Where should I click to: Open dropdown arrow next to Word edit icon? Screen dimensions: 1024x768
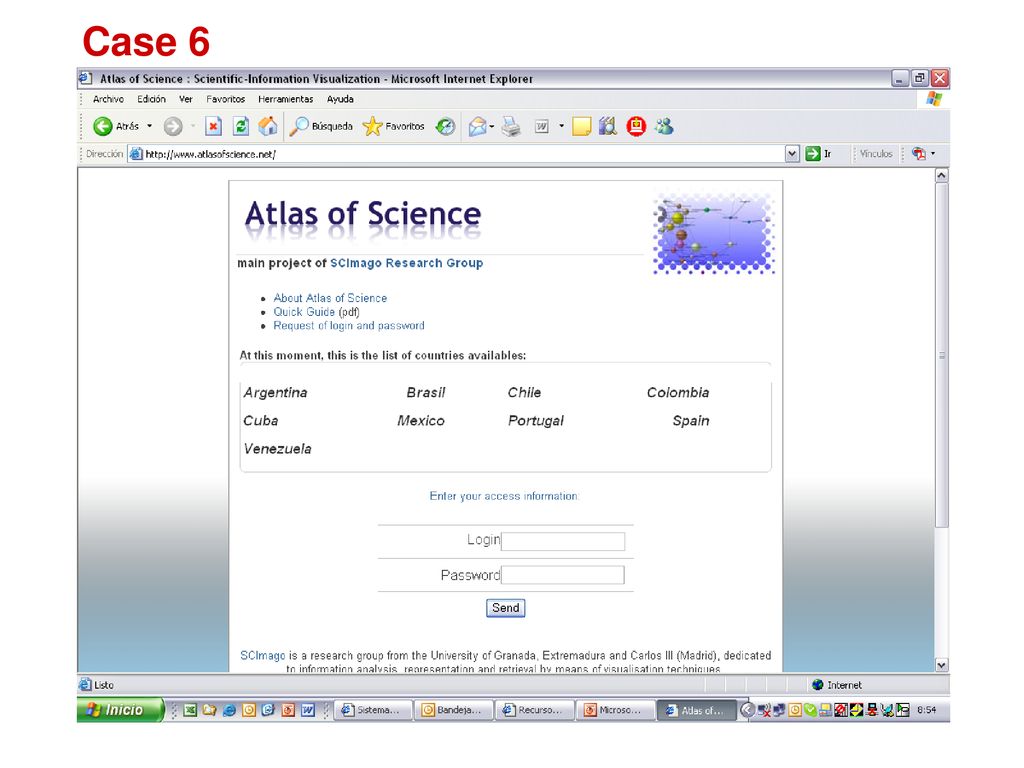[561, 126]
